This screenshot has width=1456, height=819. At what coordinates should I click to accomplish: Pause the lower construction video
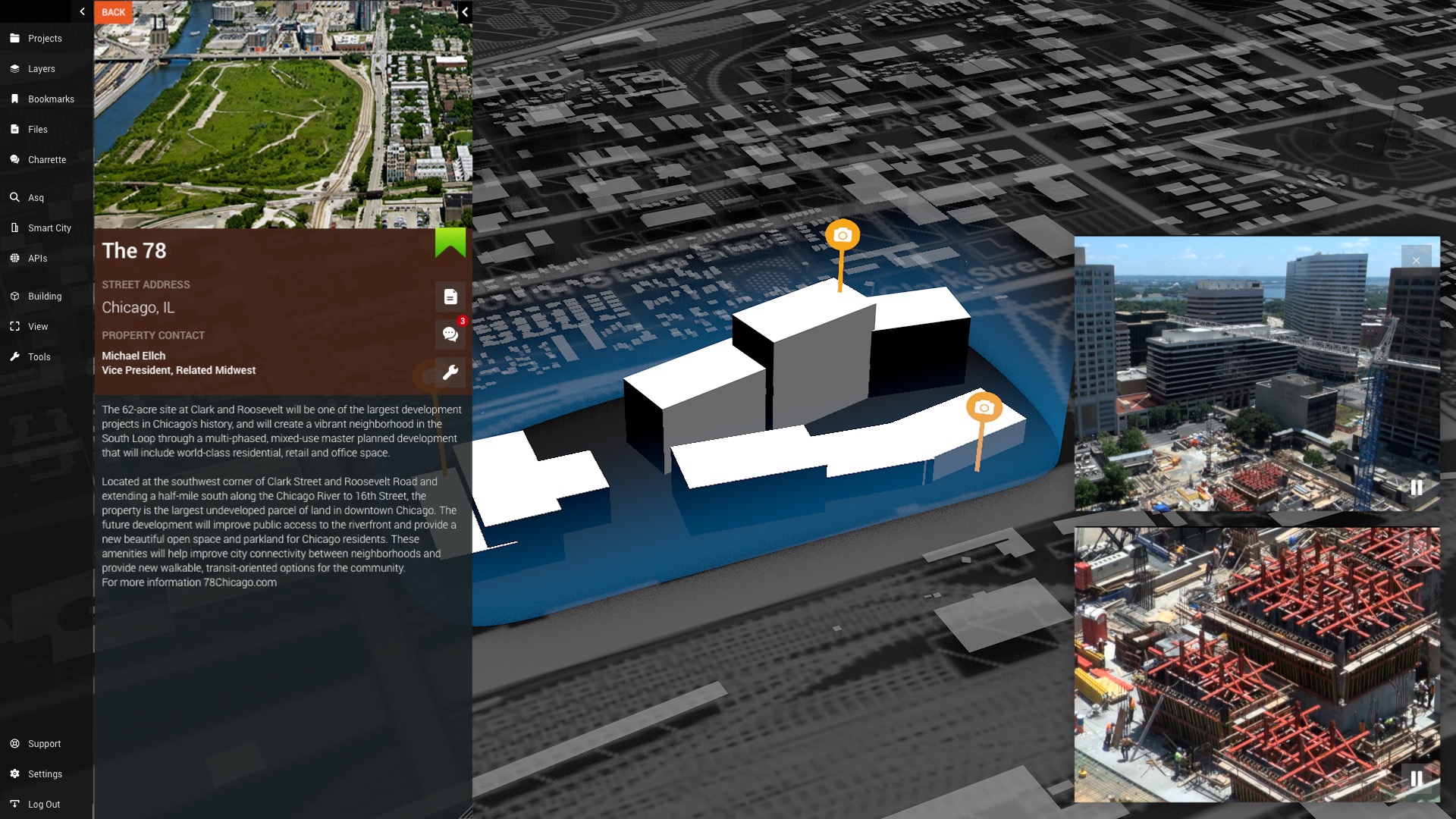click(1416, 779)
